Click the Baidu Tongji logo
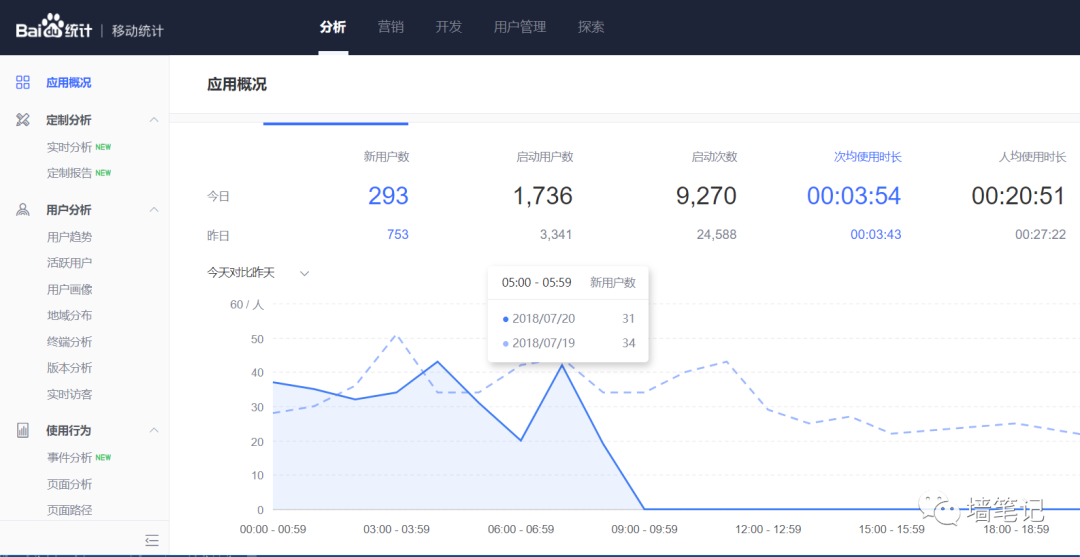The image size is (1080, 557). click(55, 28)
